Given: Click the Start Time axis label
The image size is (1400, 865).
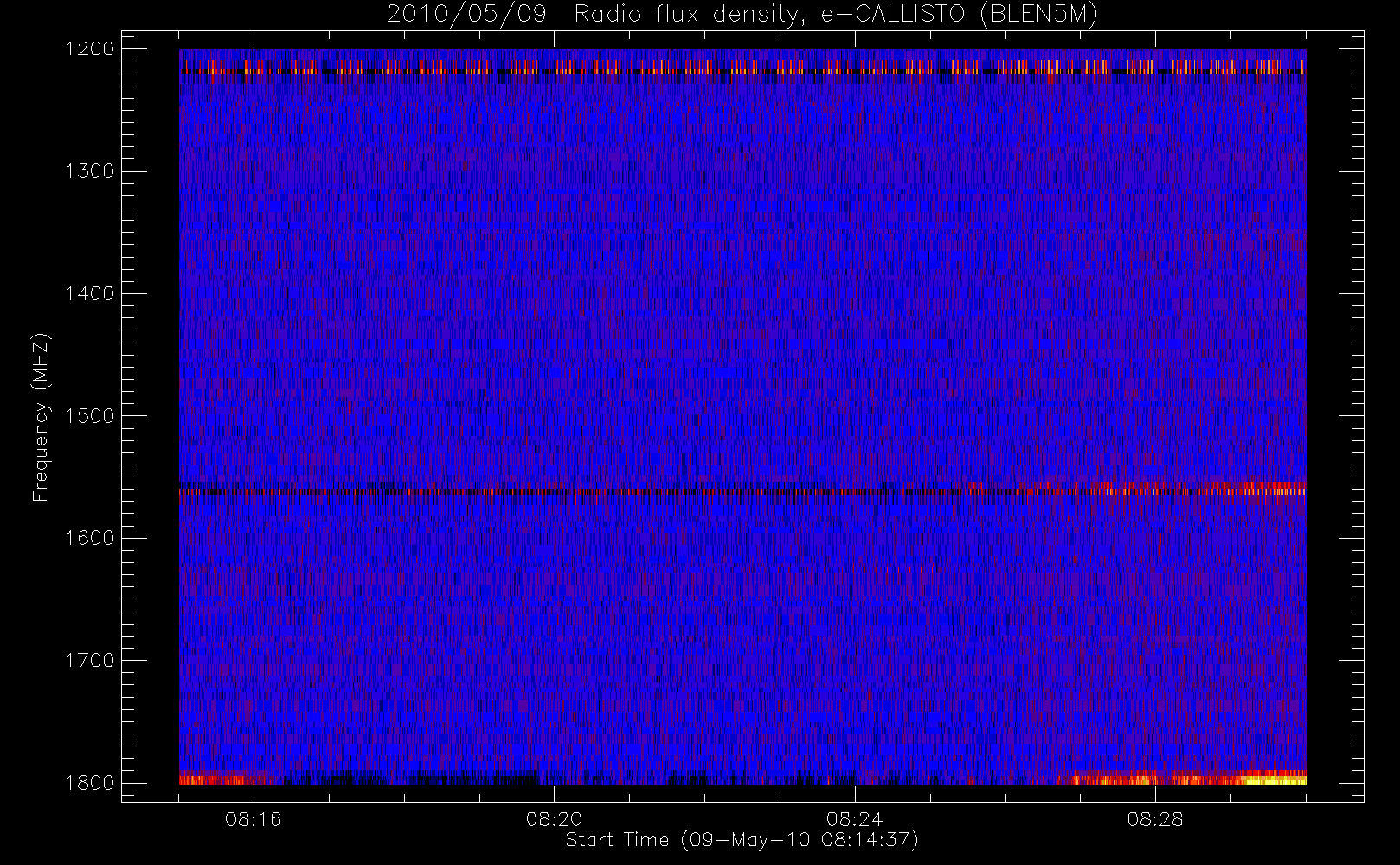Looking at the screenshot, I should click(x=742, y=840).
